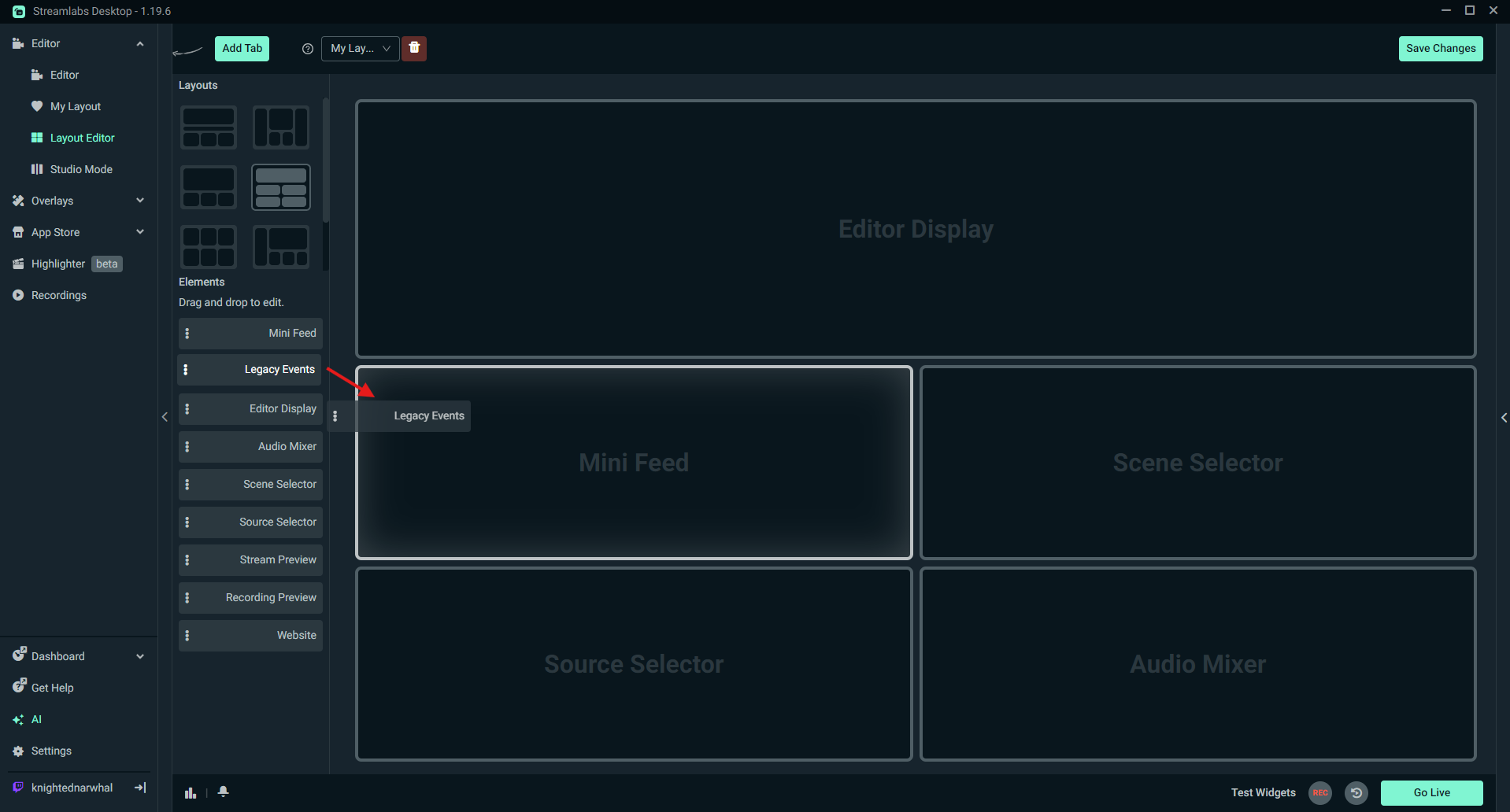Click the layout help question mark icon
The height and width of the screenshot is (812, 1510).
click(x=307, y=48)
